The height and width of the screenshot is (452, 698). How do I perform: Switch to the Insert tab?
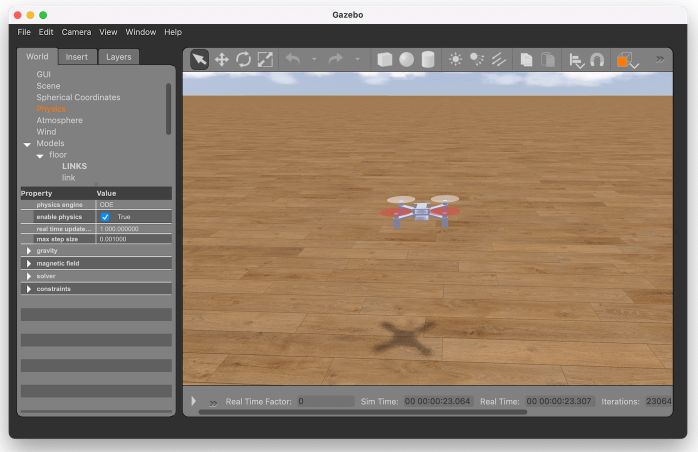pyautogui.click(x=77, y=57)
